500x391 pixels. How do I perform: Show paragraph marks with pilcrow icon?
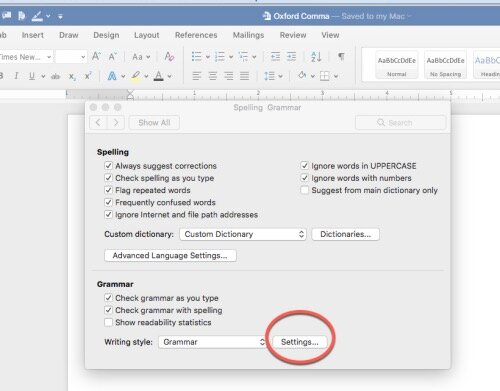341,56
